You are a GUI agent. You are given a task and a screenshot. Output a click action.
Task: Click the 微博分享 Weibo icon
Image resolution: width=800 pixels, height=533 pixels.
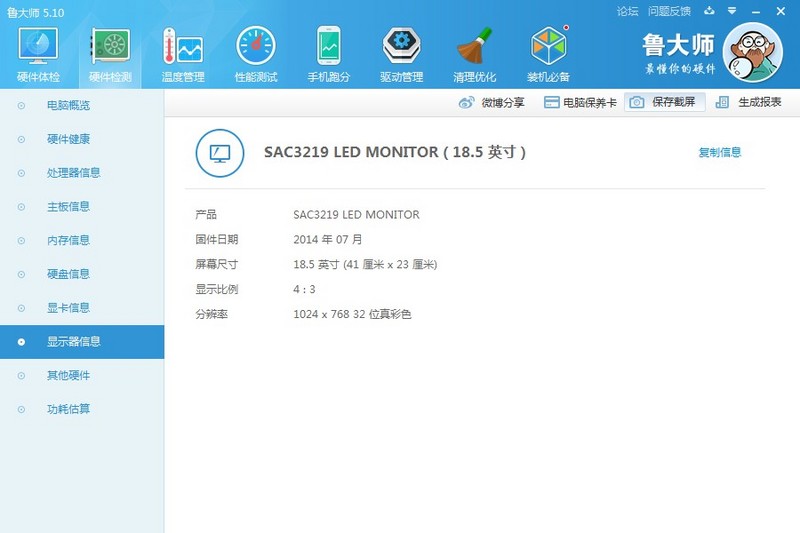[466, 103]
